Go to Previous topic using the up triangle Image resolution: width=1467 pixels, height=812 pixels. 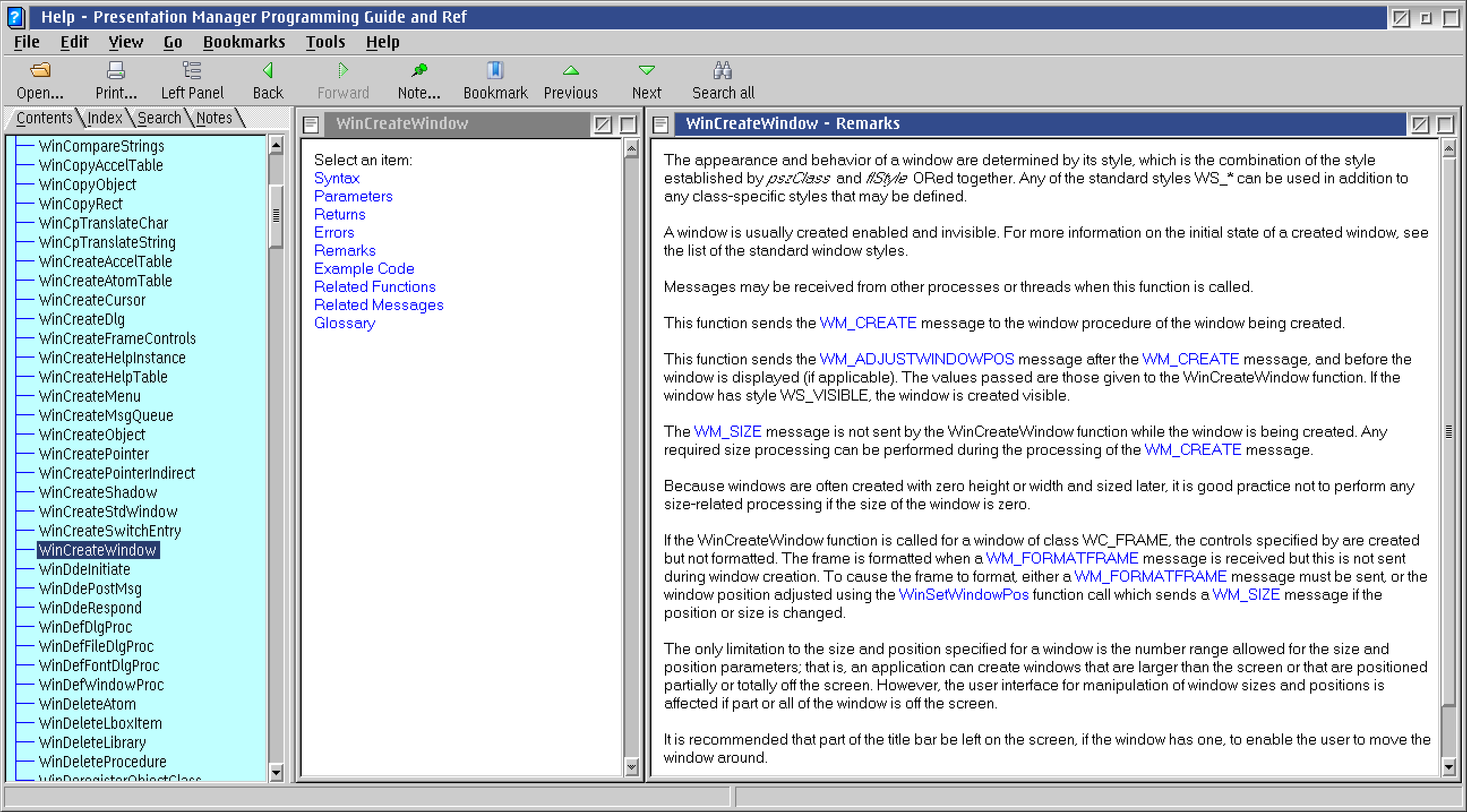[x=570, y=71]
